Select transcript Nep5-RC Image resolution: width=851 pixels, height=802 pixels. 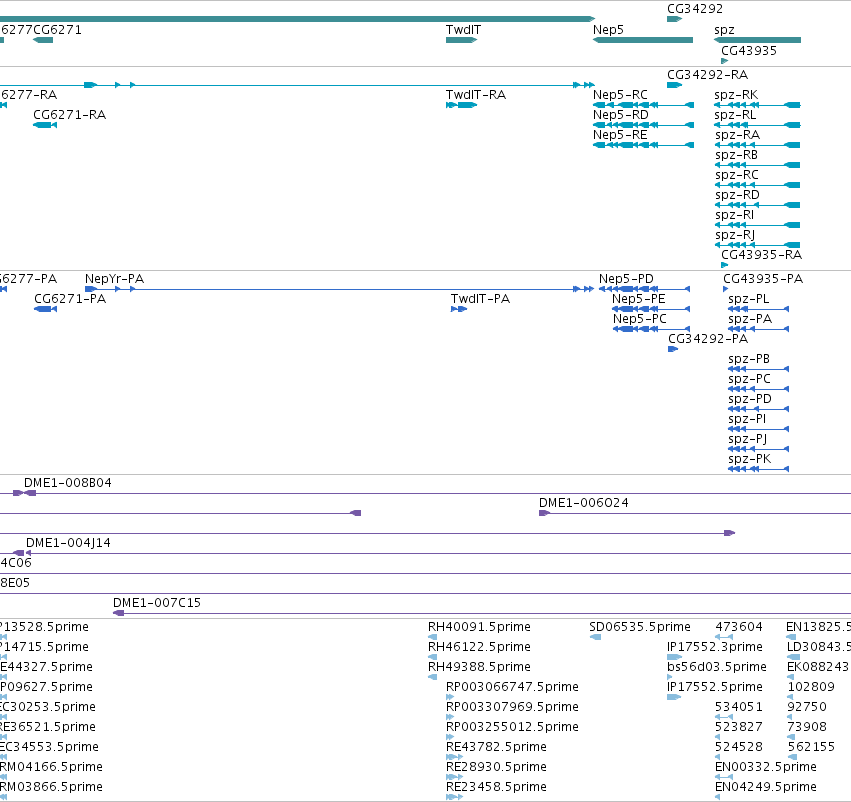point(643,105)
